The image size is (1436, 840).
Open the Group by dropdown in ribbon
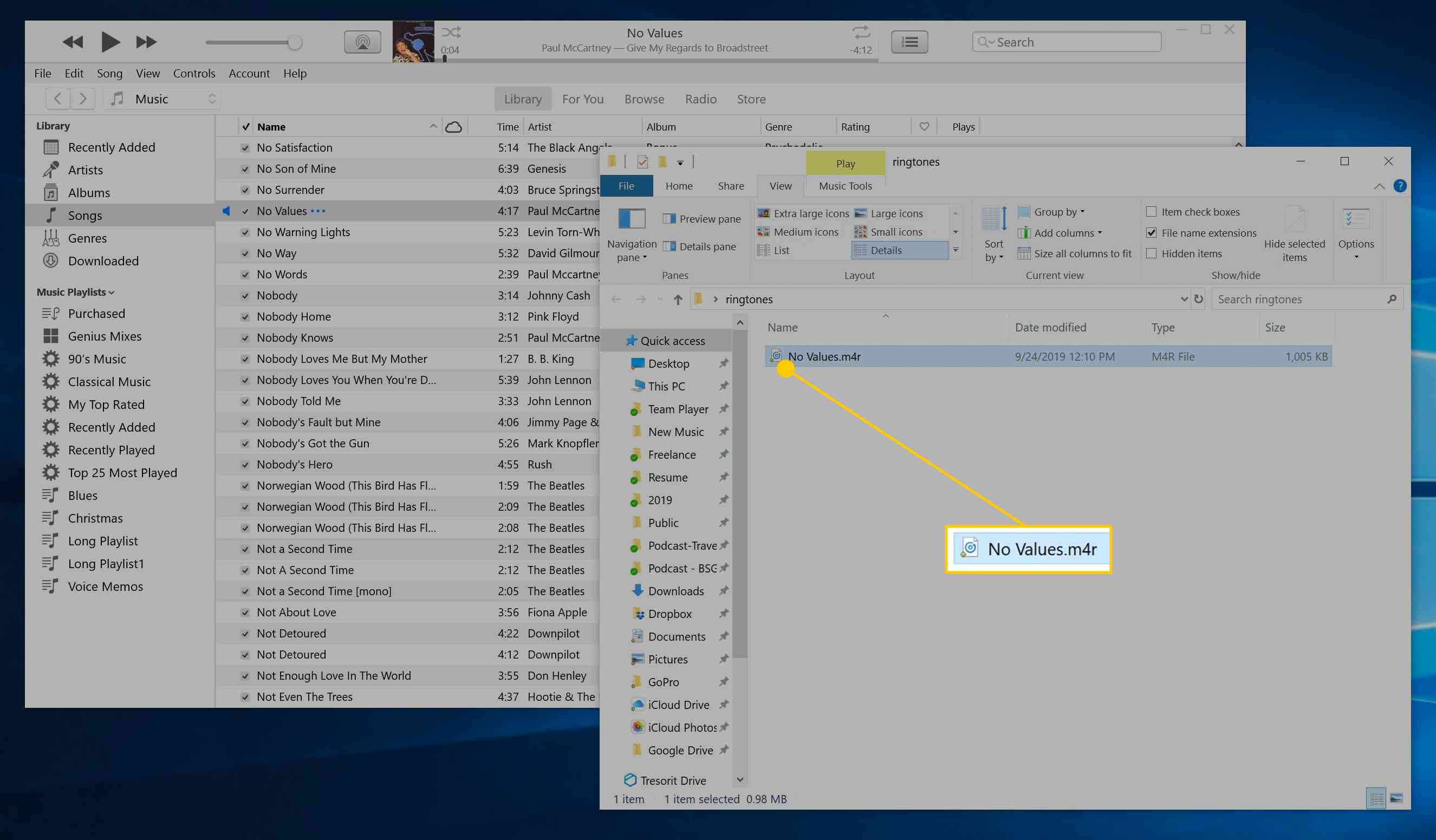(1058, 211)
